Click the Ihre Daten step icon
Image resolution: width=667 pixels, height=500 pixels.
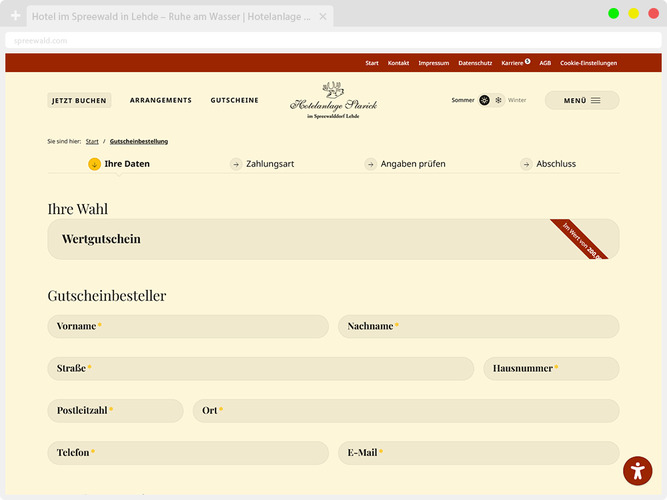(x=94, y=164)
